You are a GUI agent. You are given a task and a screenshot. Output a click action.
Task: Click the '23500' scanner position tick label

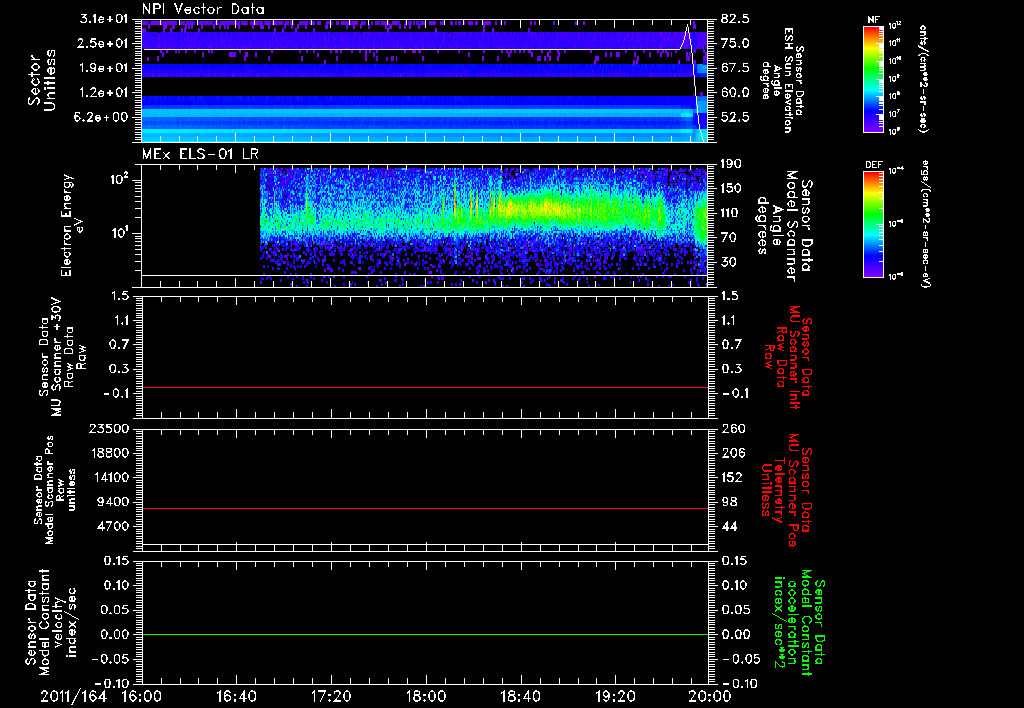pyautogui.click(x=110, y=428)
